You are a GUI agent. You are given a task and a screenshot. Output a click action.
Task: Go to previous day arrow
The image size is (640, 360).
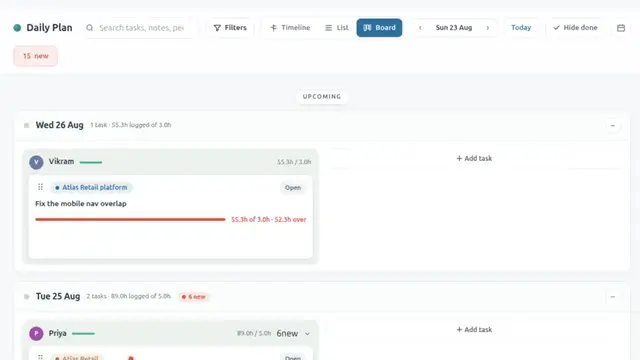[x=420, y=28]
